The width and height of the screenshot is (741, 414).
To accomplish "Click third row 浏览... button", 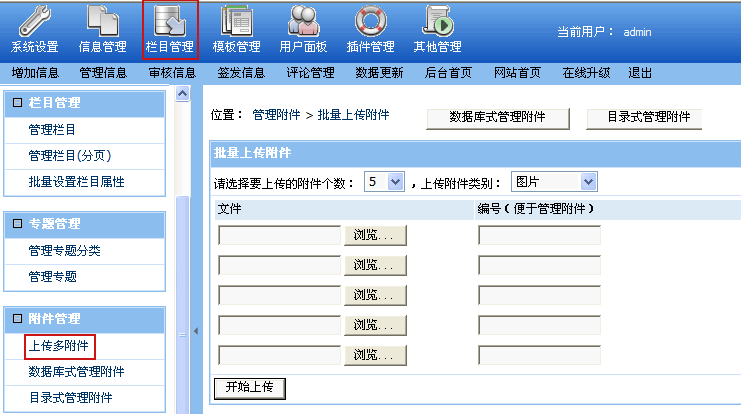I will (x=375, y=295).
